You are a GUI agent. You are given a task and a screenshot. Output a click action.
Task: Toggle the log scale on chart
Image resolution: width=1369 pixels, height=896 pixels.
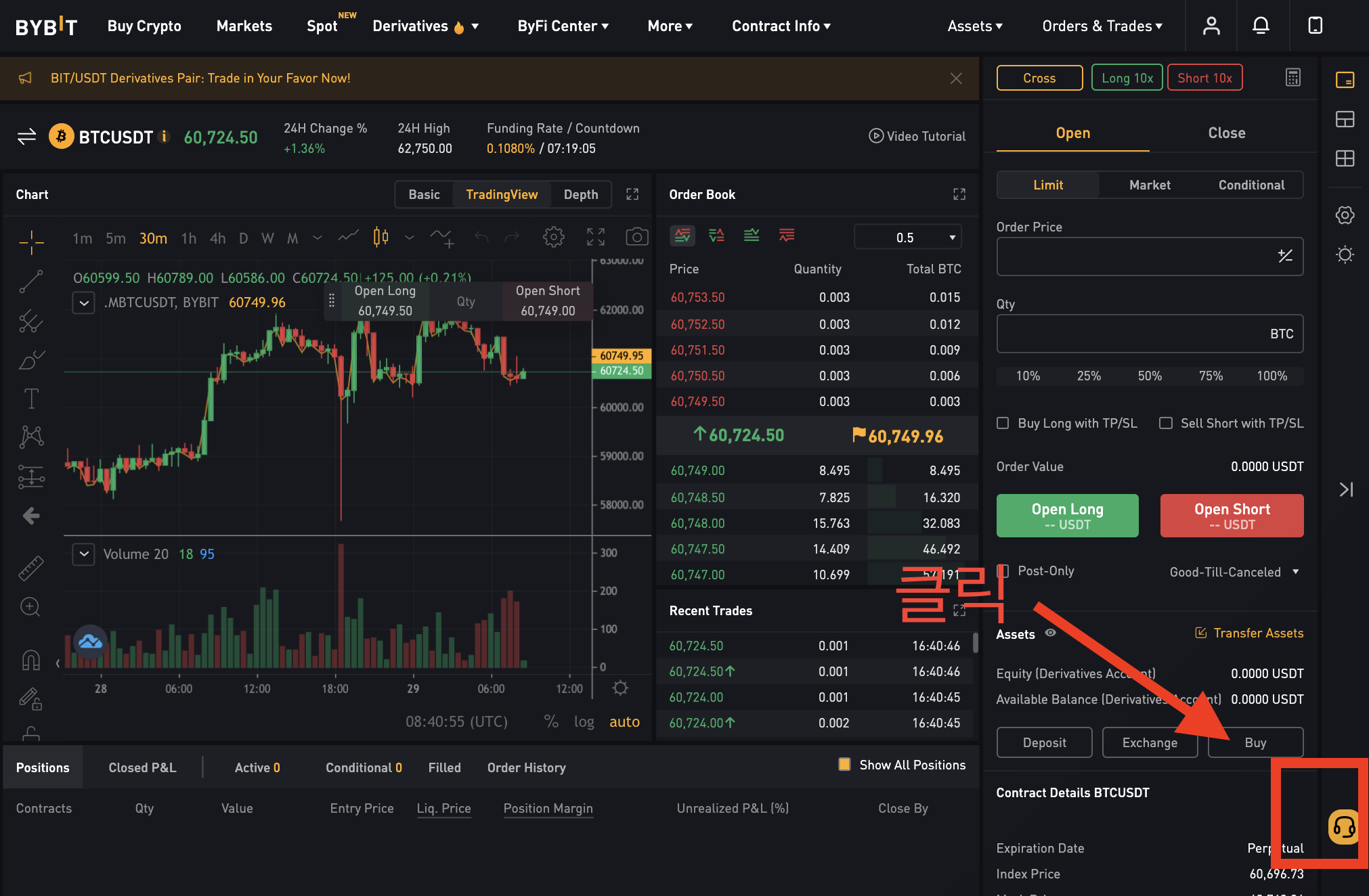(584, 722)
